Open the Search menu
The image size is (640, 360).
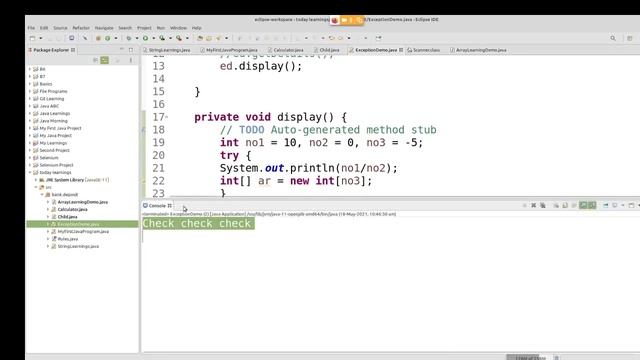click(125, 28)
